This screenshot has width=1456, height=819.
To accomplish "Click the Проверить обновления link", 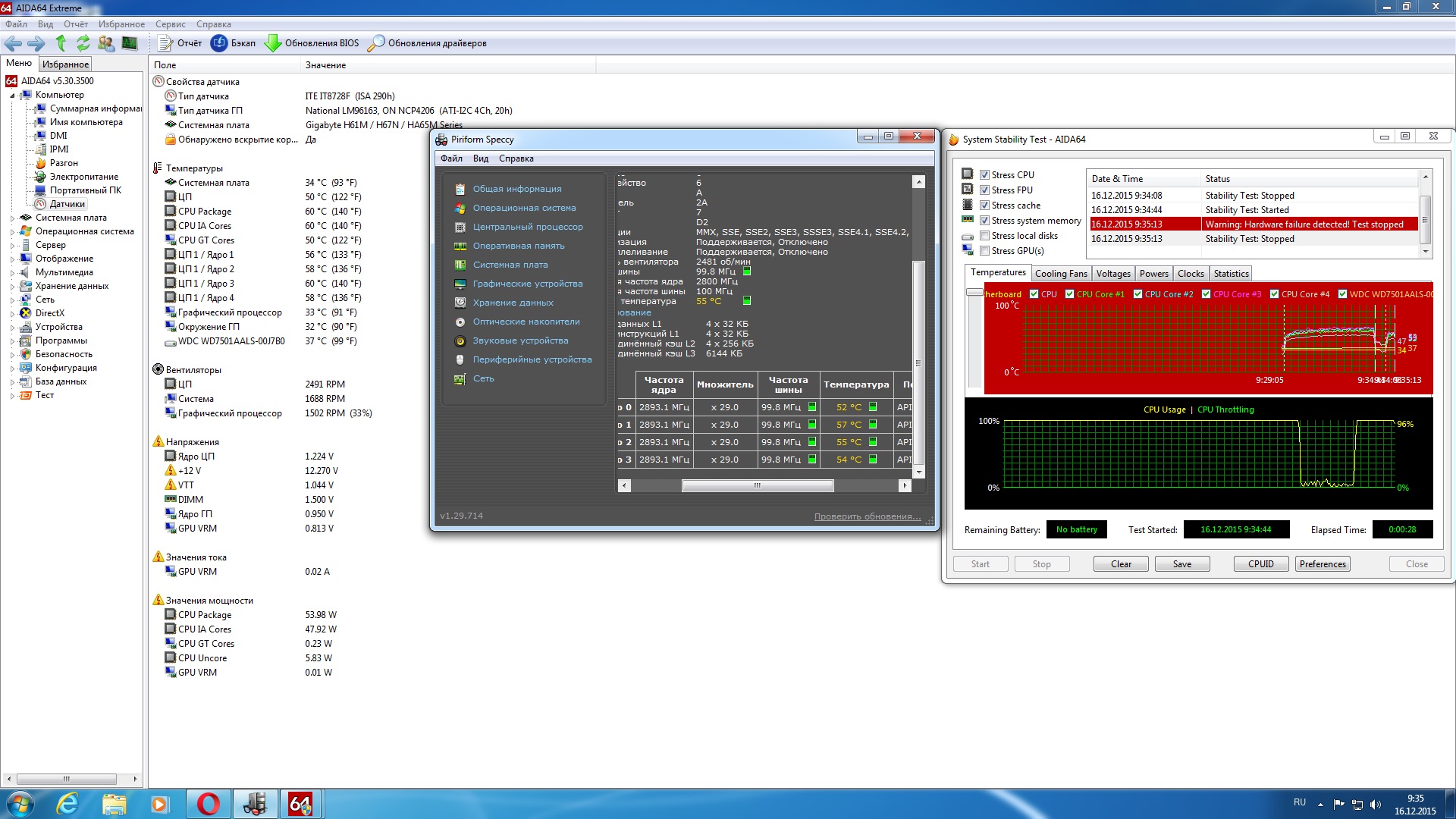I will (x=867, y=516).
